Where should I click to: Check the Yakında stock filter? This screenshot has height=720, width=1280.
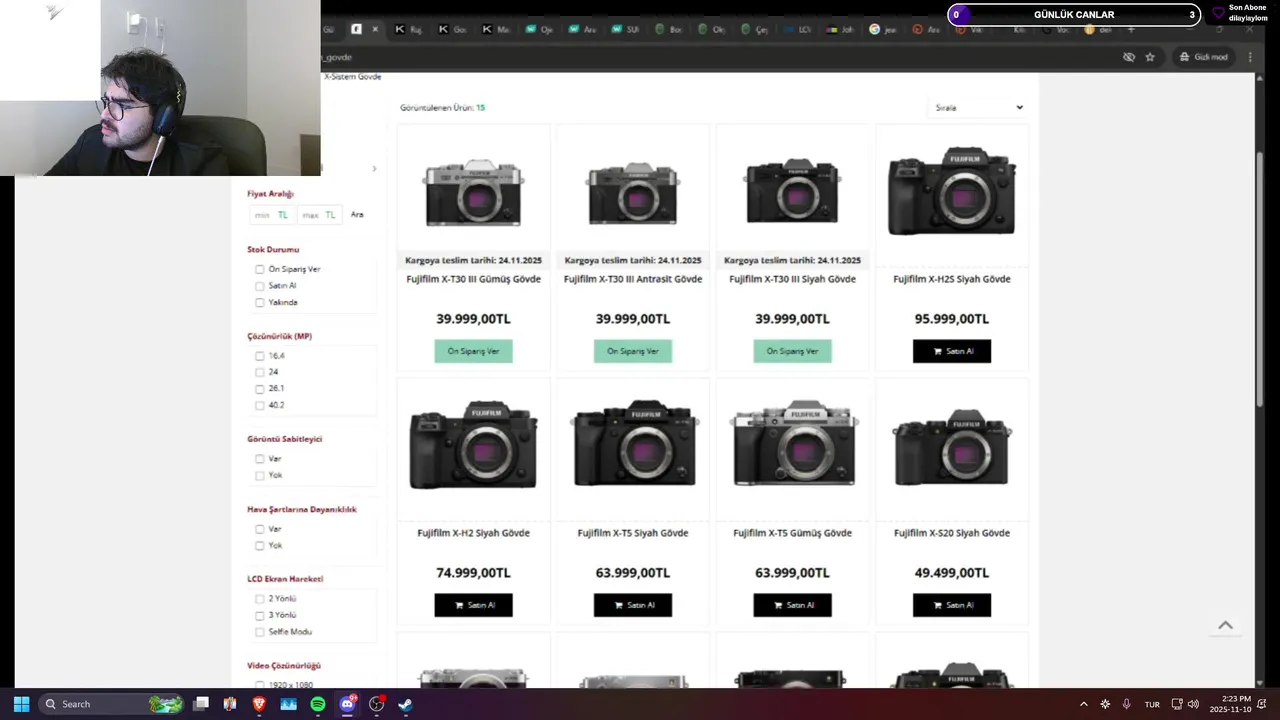260,302
